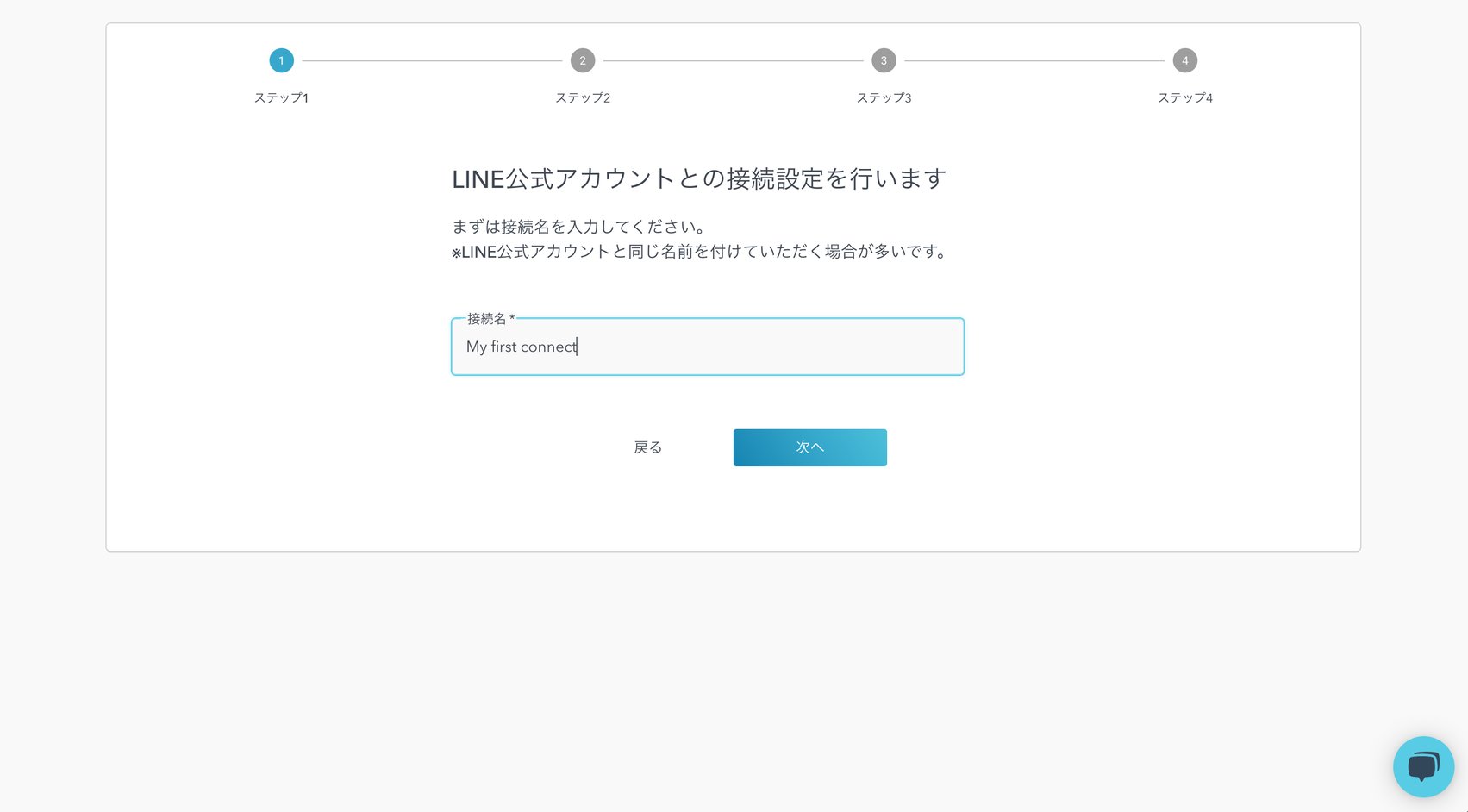Select the ステップ3 label
Screen dimensions: 1468x812
[x=883, y=97]
